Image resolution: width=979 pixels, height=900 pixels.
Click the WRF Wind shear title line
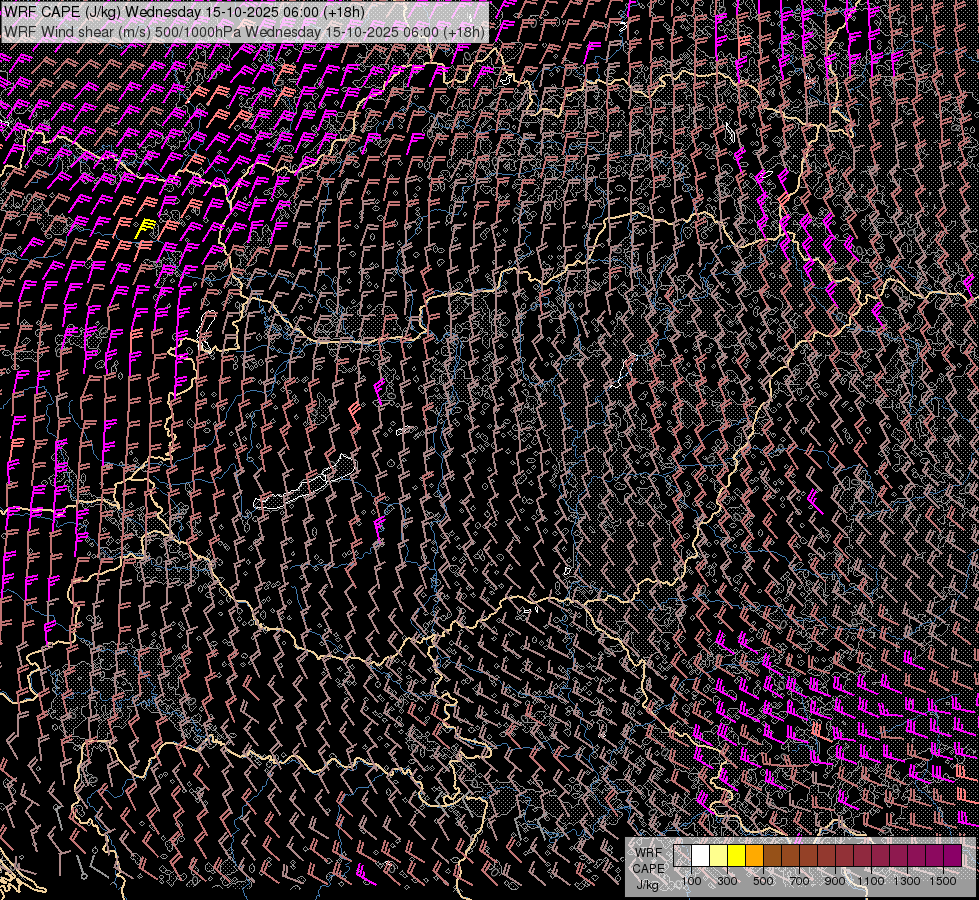pyautogui.click(x=244, y=31)
